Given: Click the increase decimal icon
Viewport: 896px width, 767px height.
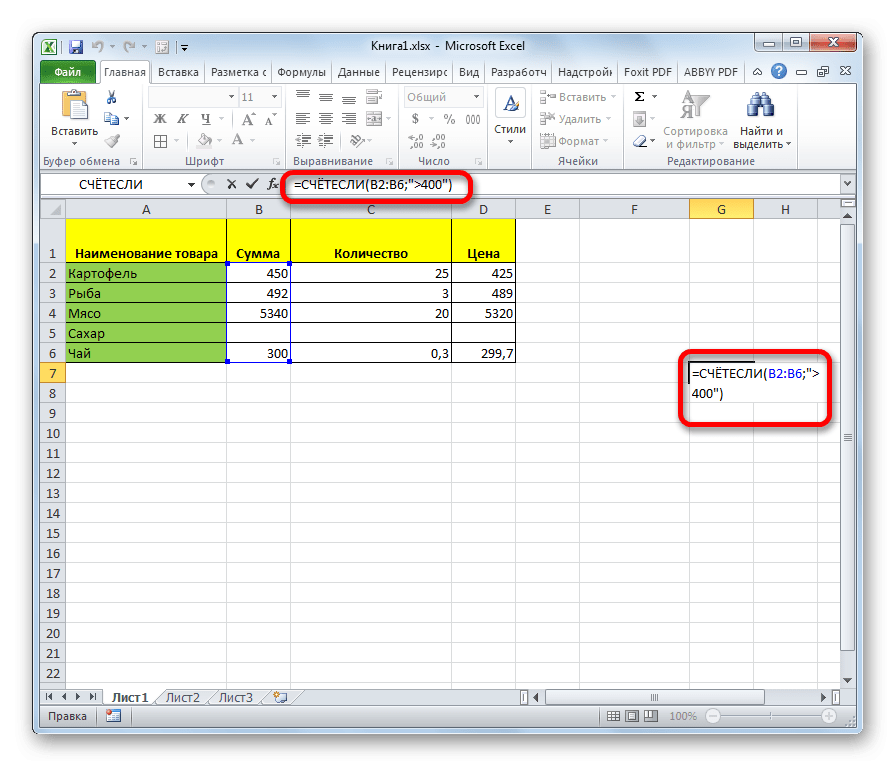Looking at the screenshot, I should [x=416, y=141].
